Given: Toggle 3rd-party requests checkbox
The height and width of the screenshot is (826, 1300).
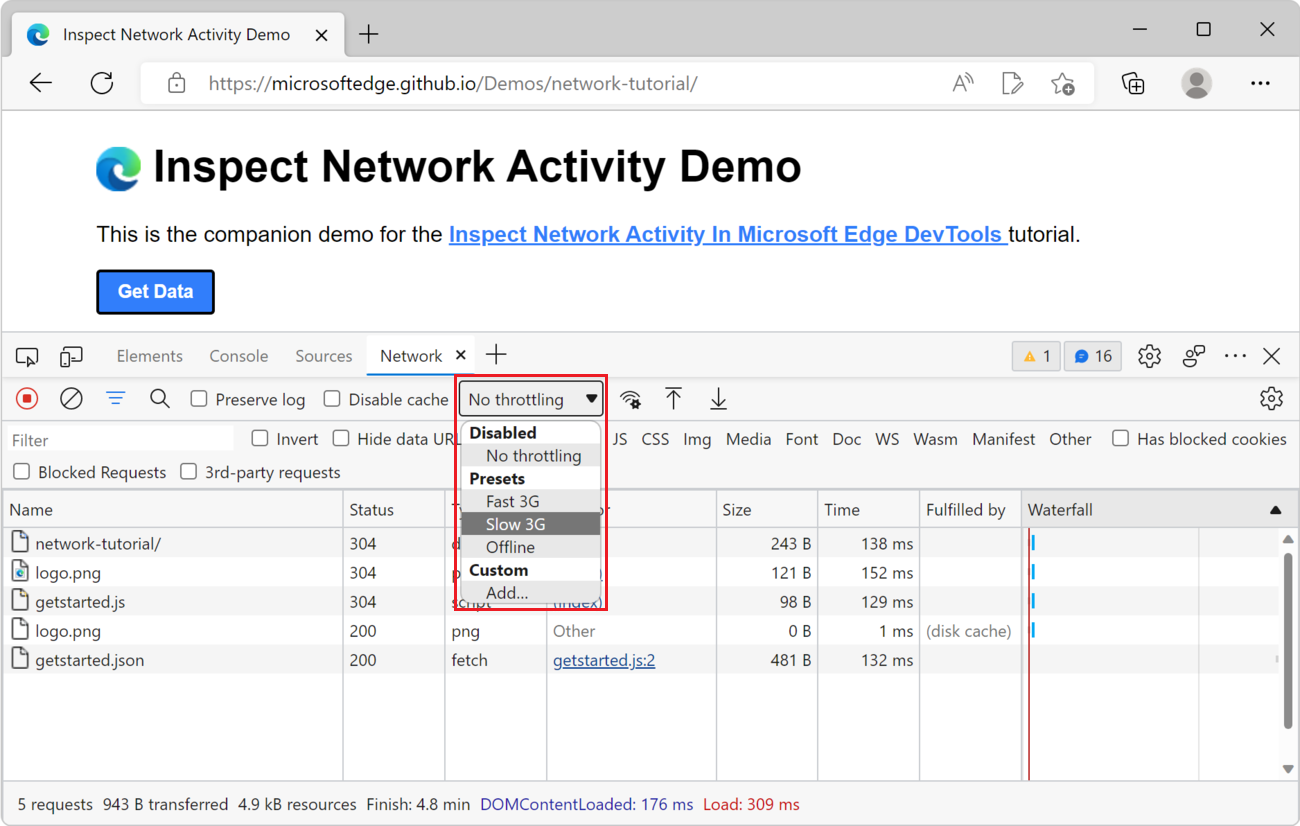Looking at the screenshot, I should [x=188, y=472].
